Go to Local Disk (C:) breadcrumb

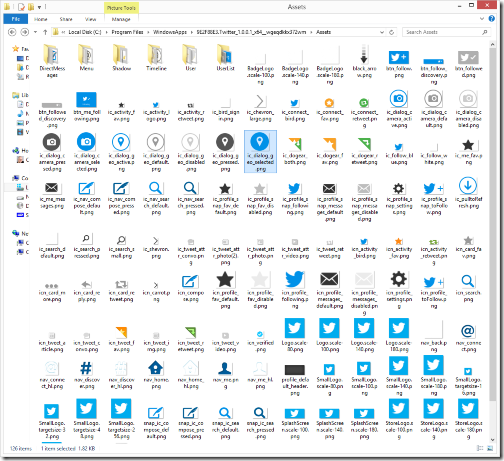pos(85,32)
